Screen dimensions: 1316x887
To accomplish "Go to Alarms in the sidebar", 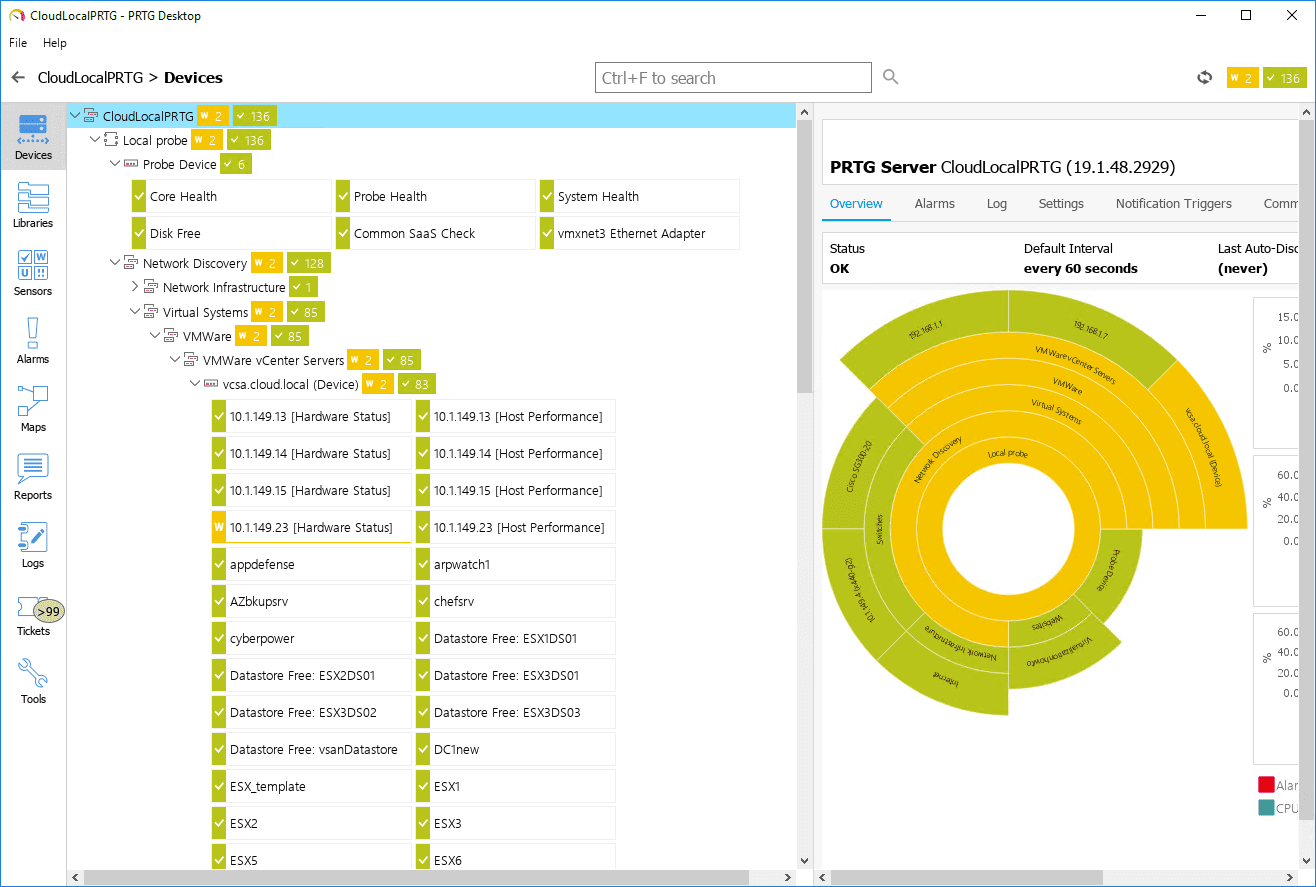I will tap(33, 340).
